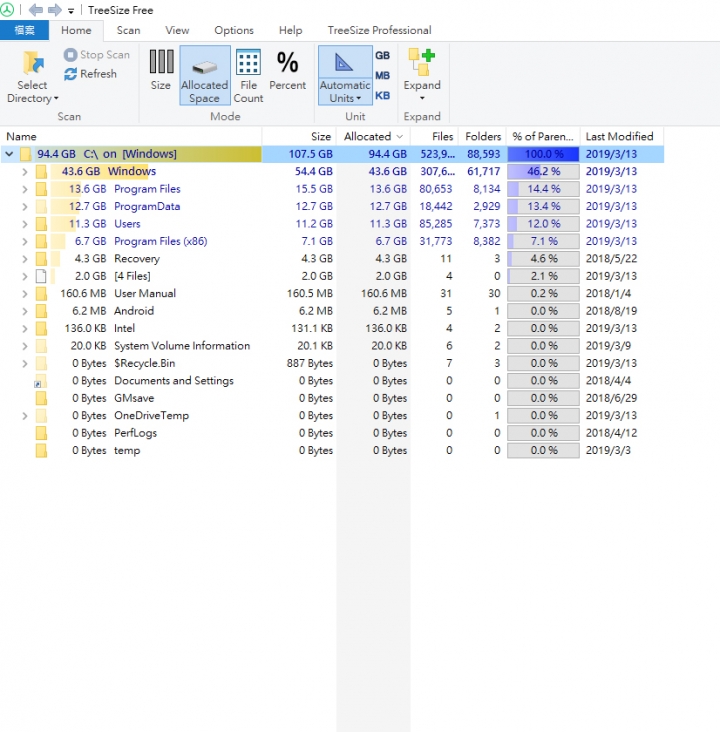Click the 14.4 % bar for Program Files

tap(543, 189)
